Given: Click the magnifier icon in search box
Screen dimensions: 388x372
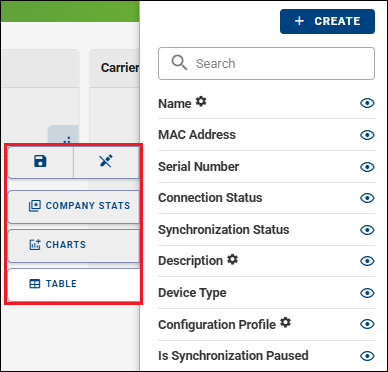Looking at the screenshot, I should coord(179,63).
